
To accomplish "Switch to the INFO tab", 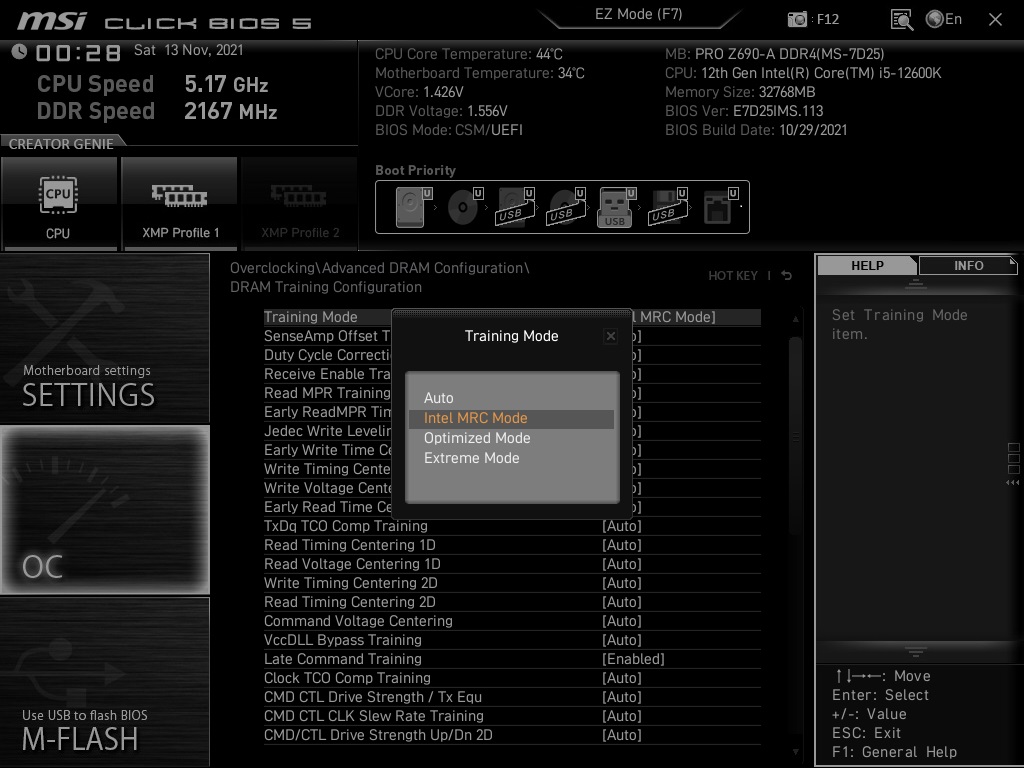I will click(x=968, y=266).
